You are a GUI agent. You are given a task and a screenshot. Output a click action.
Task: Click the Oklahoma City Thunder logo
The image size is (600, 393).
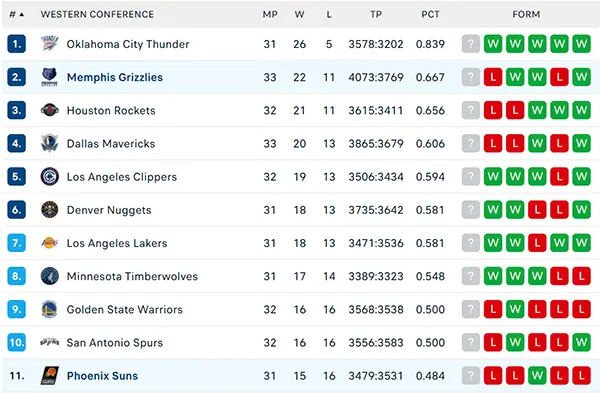[x=50, y=44]
